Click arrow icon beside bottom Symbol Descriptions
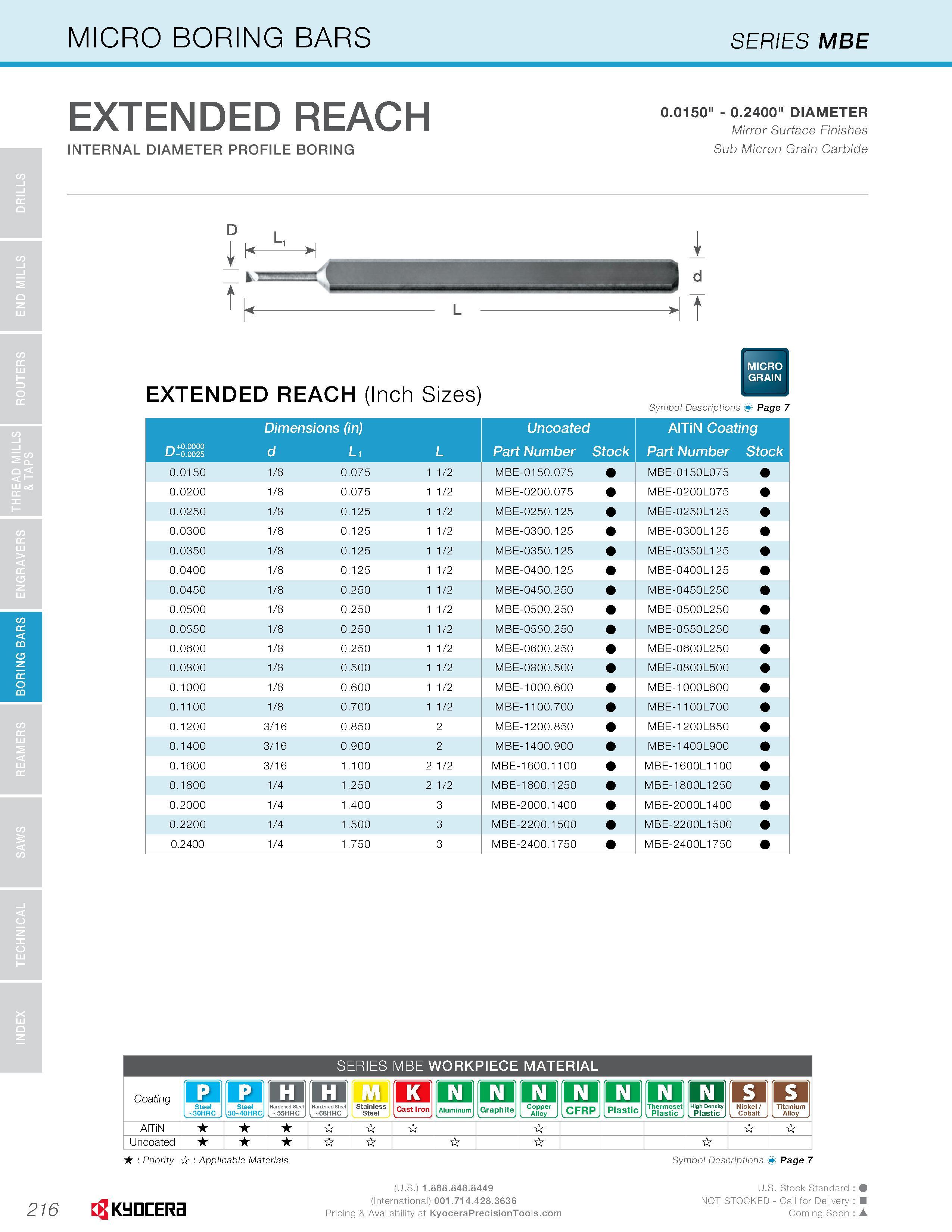The width and height of the screenshot is (952, 1232). (x=772, y=1160)
